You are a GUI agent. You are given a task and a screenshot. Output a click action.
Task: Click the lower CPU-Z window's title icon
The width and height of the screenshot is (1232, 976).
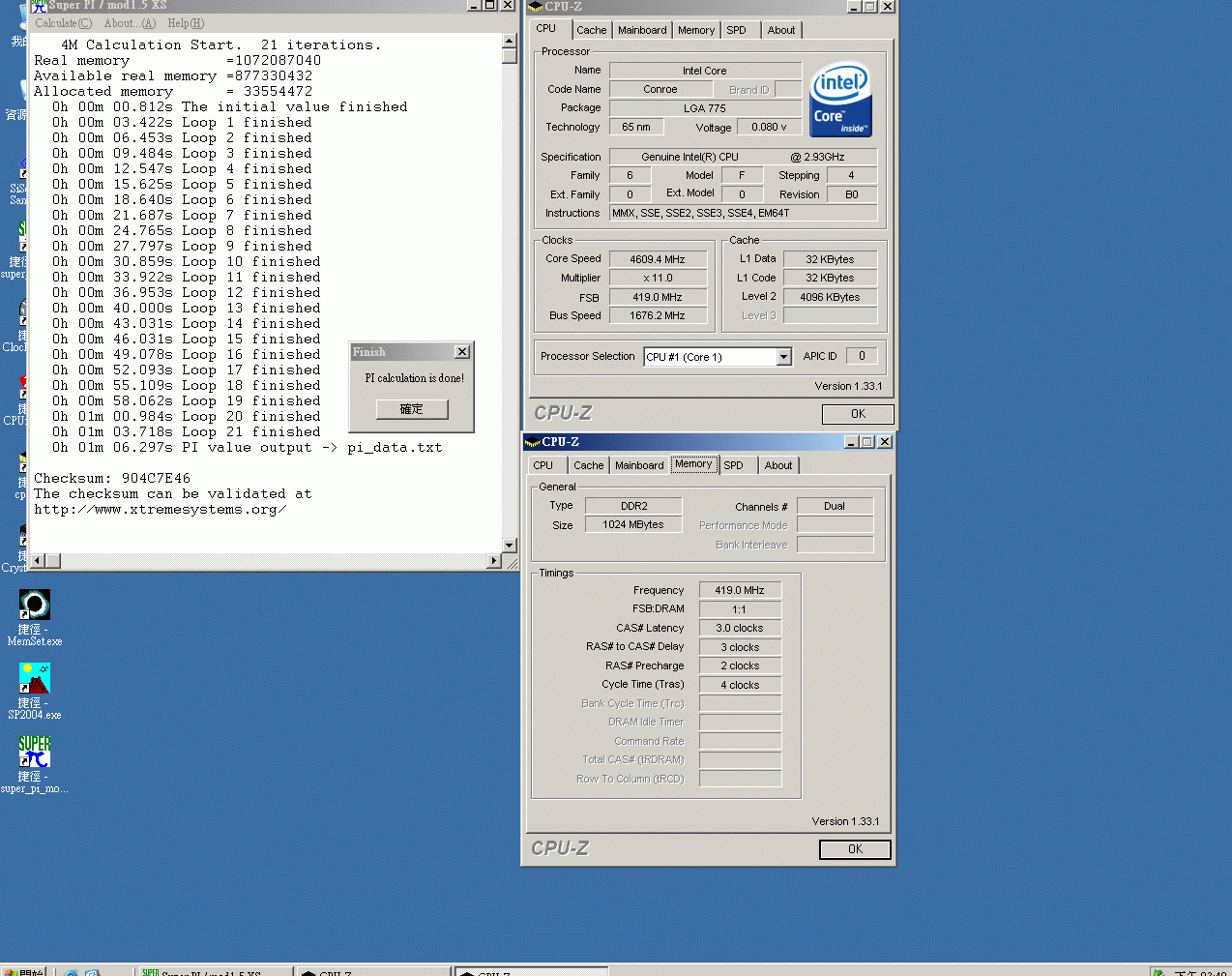tap(532, 442)
